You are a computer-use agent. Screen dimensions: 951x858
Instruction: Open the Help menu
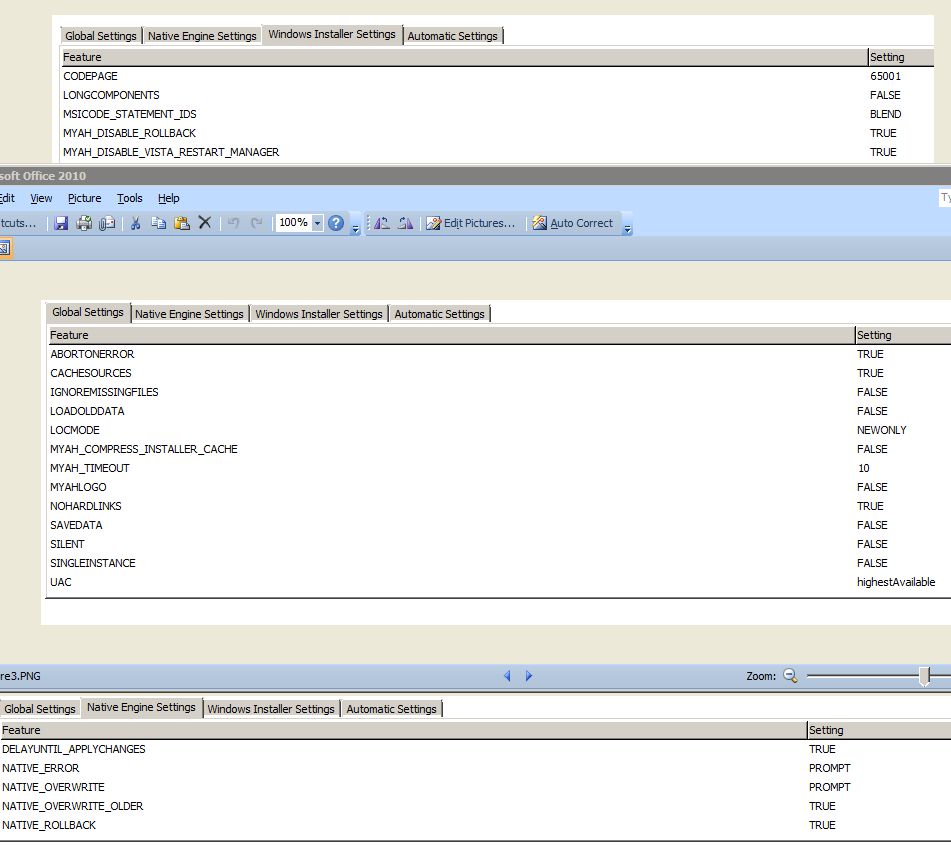tap(169, 198)
